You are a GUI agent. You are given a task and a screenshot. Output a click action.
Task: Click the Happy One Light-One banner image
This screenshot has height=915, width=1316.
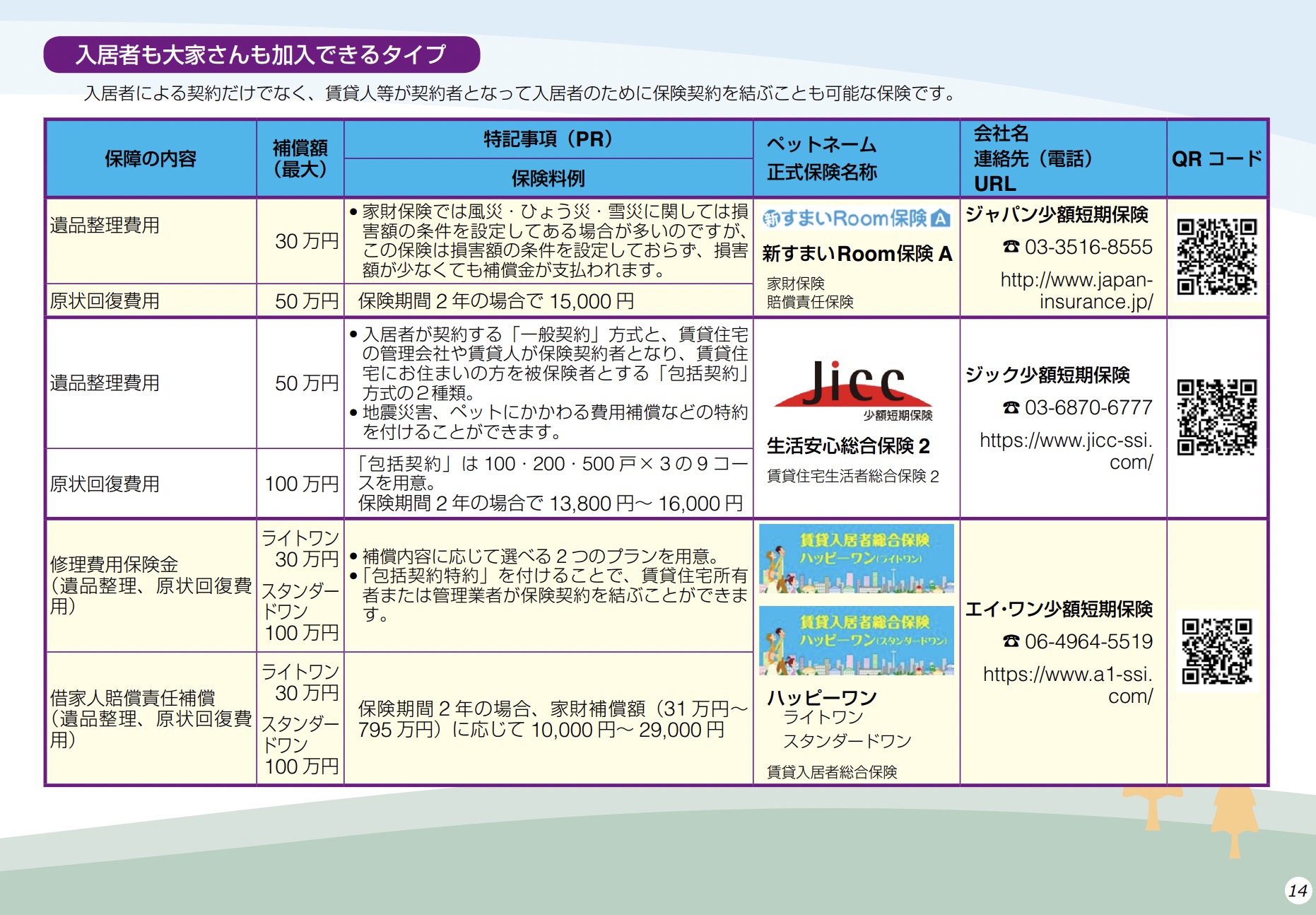(857, 558)
